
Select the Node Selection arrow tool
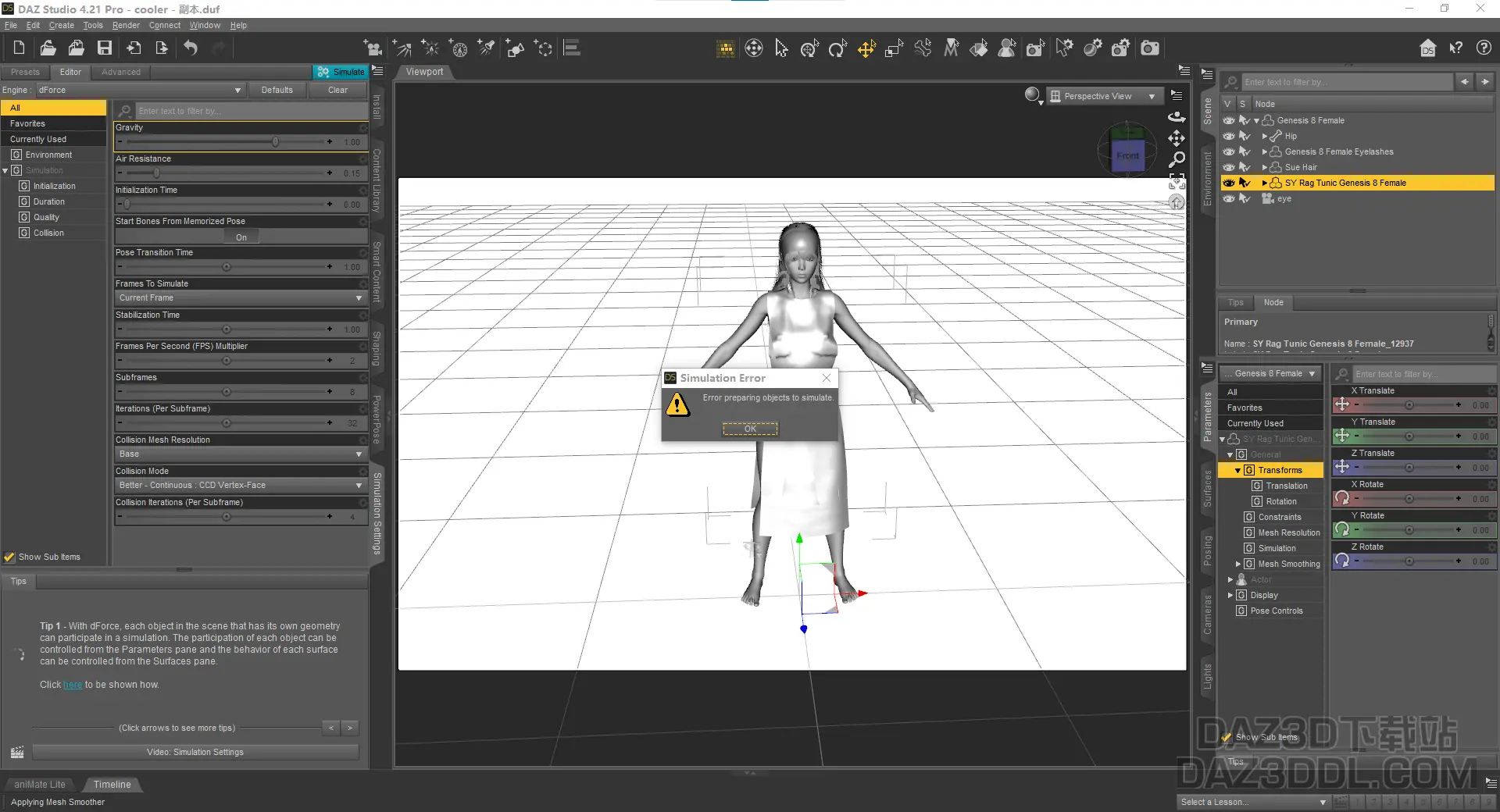(x=781, y=48)
